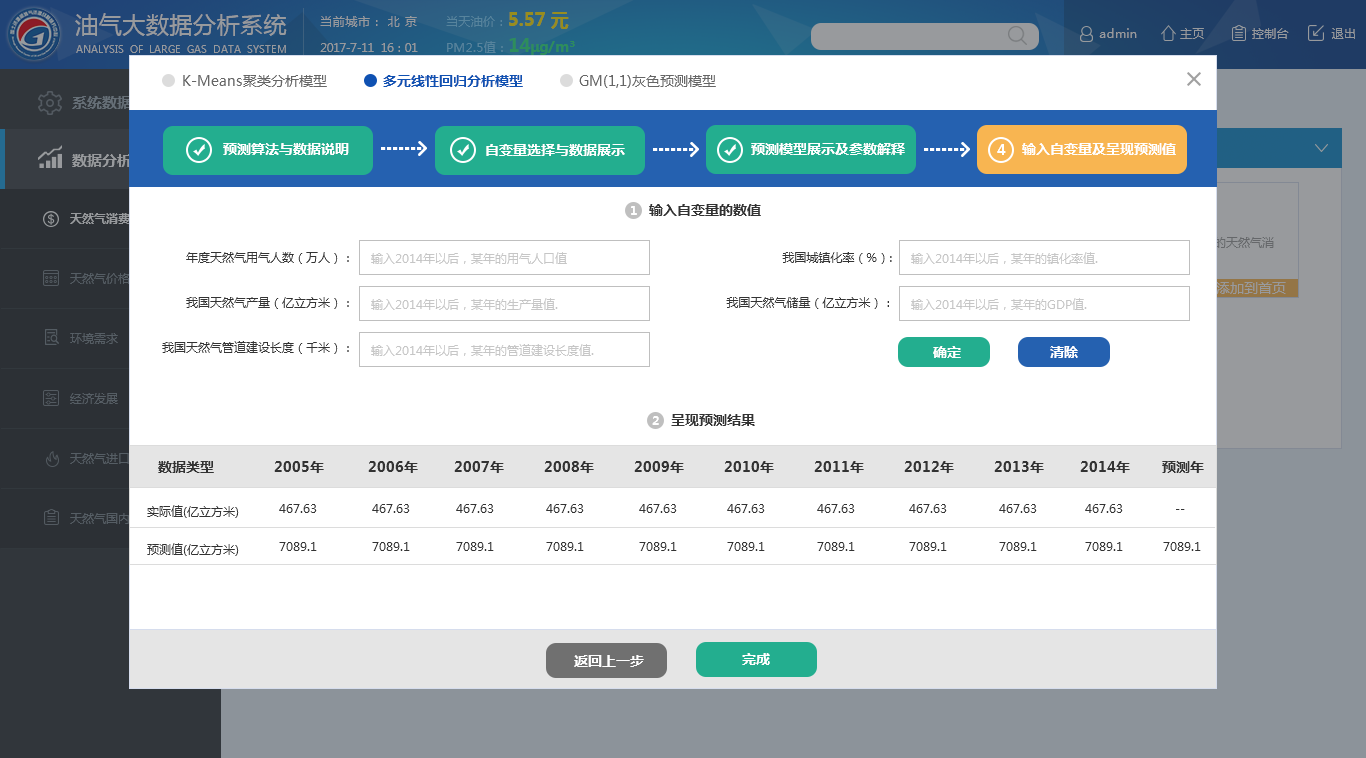
Task: Click the 2005年 actual value 467.63
Action: (298, 509)
